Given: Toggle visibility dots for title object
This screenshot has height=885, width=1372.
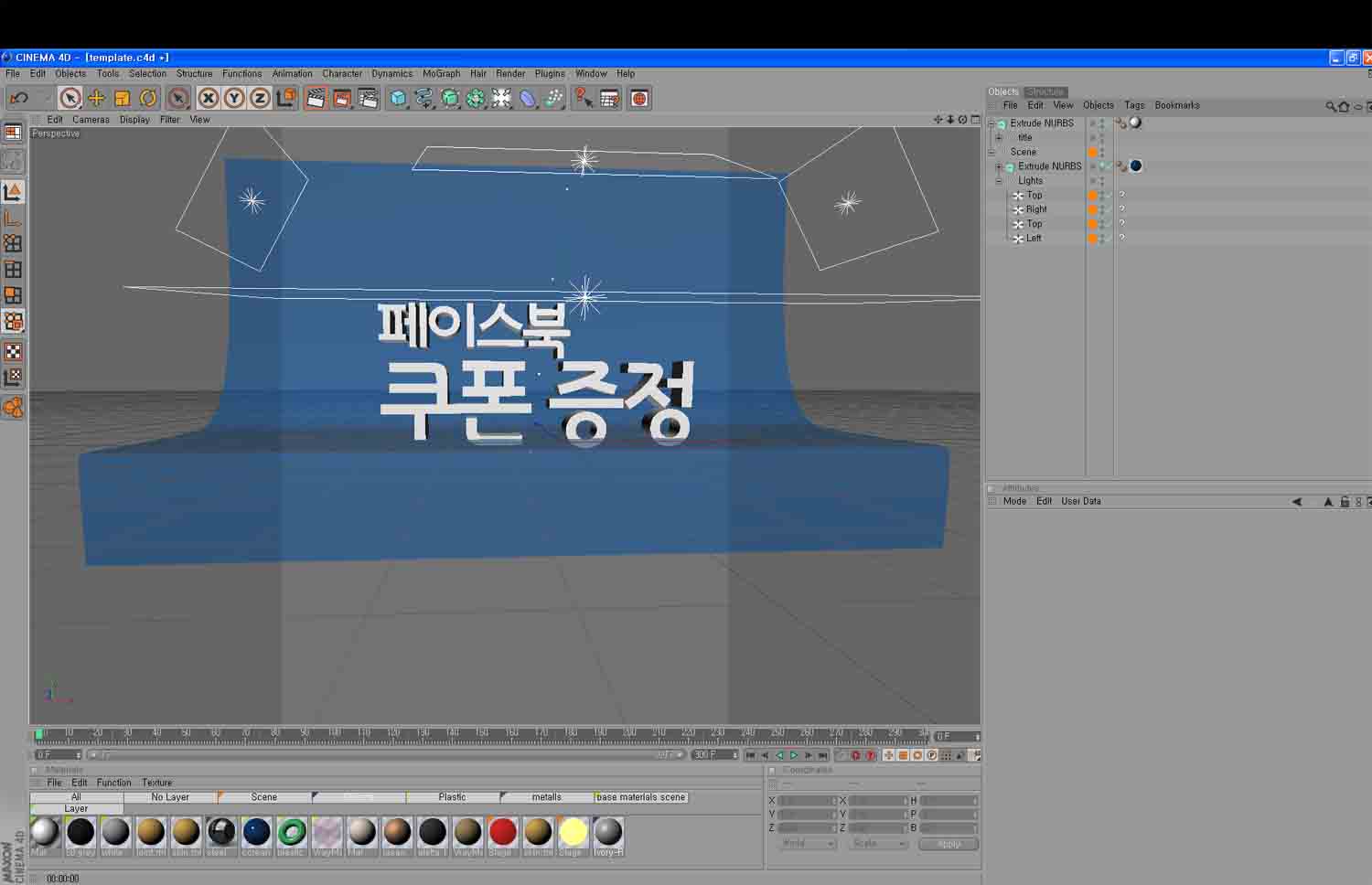Looking at the screenshot, I should click(1100, 137).
